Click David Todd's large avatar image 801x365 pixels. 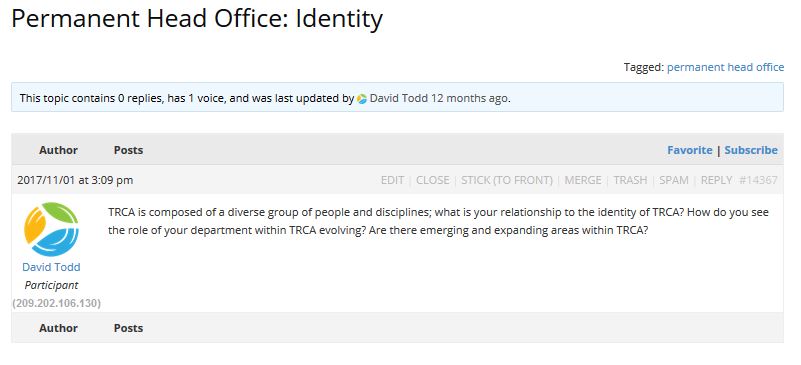coord(51,229)
